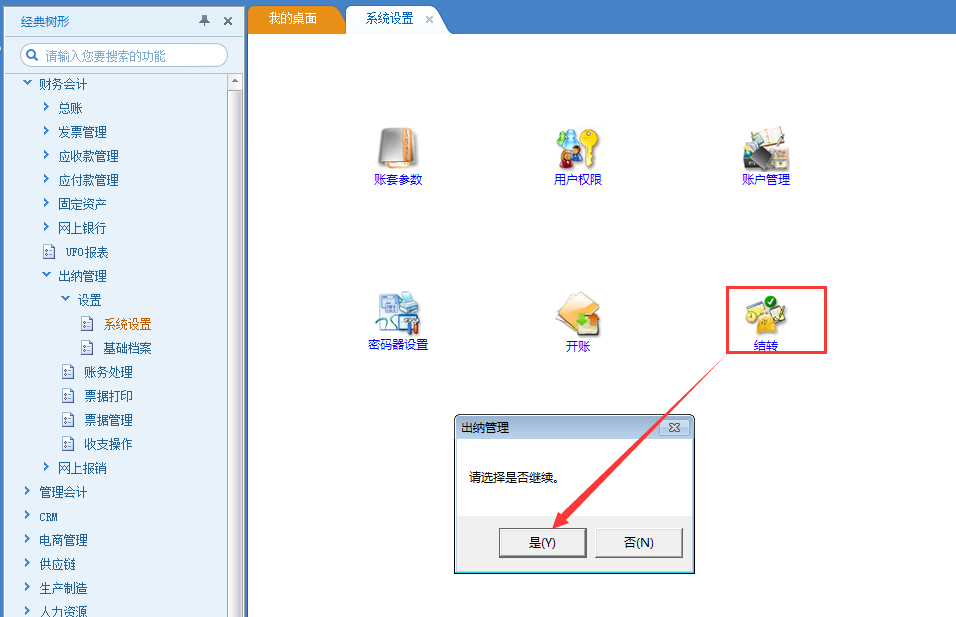956x617 pixels.
Task: Collapse the 财务会计 tree node
Action: (27, 84)
